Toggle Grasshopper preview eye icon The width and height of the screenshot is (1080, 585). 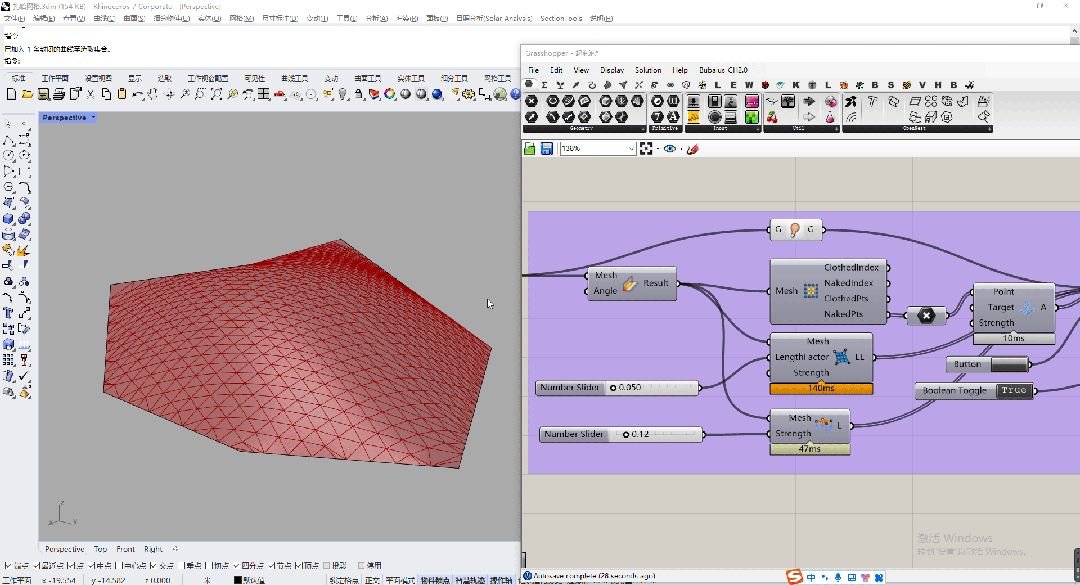[x=669, y=149]
